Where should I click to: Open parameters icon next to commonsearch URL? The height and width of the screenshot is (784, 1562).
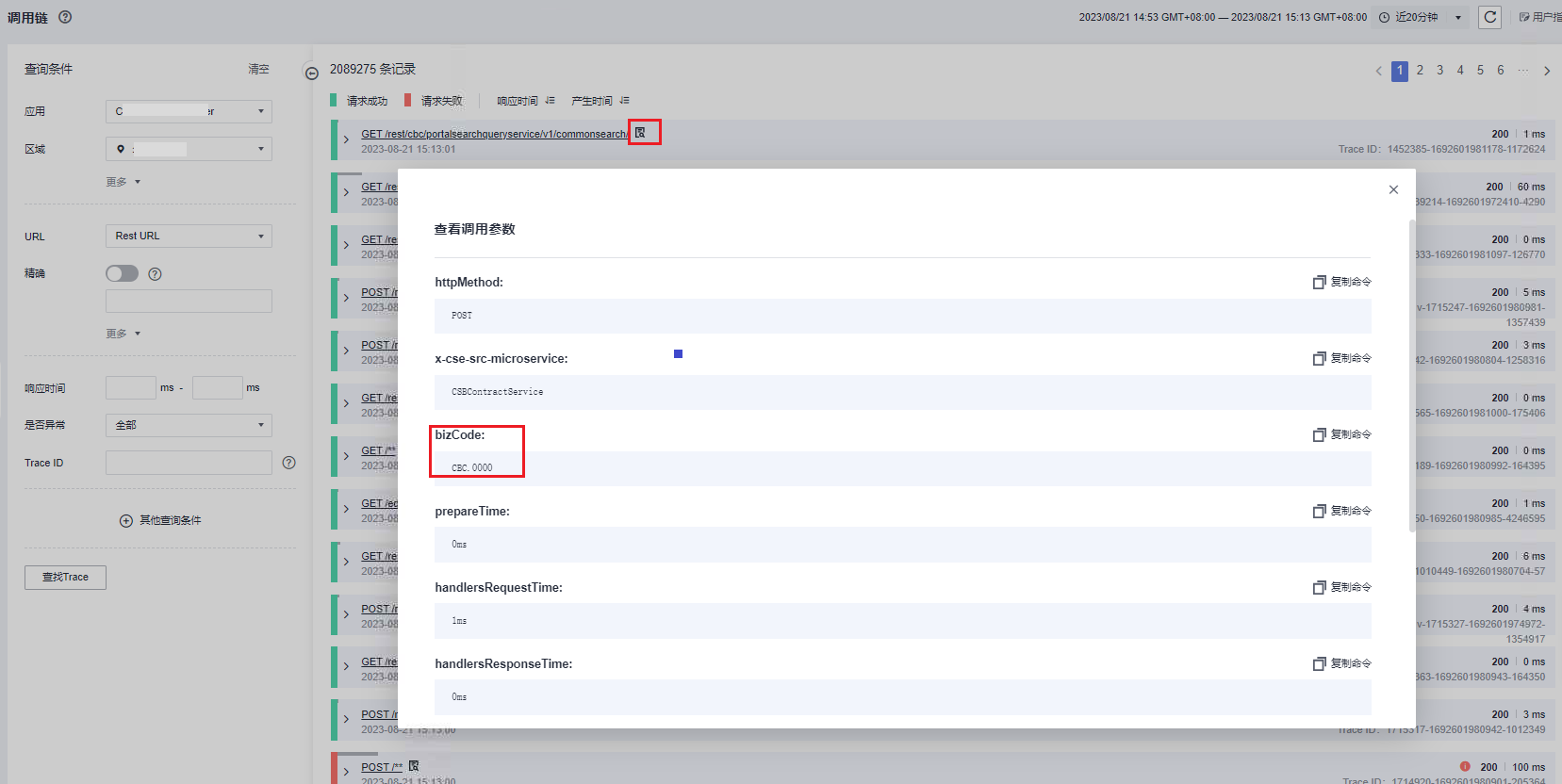point(640,133)
